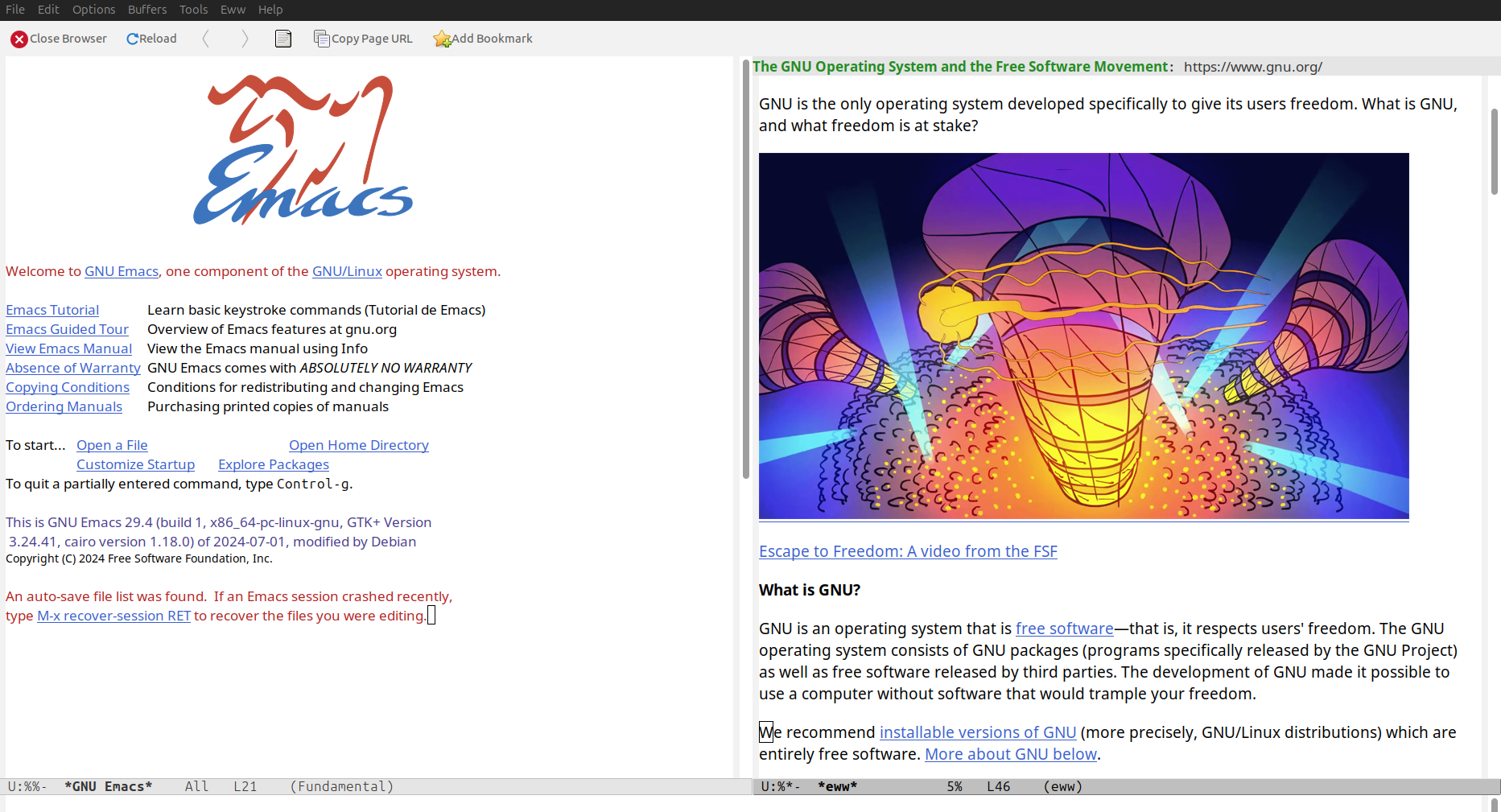Click View Emacs Manual link
Viewport: 1501px width, 812px height.
tap(68, 348)
